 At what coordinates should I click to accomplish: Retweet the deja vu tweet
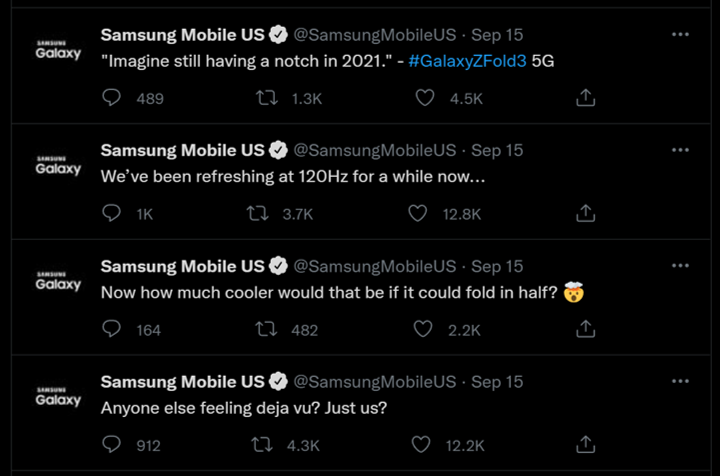[263, 445]
